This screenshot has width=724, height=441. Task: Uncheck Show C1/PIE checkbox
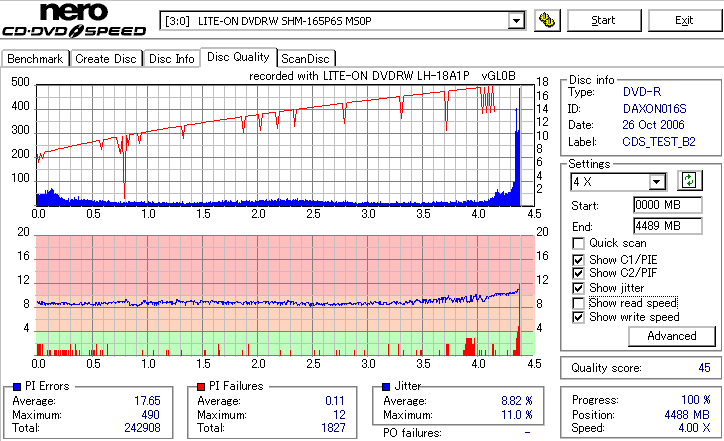pyautogui.click(x=578, y=260)
